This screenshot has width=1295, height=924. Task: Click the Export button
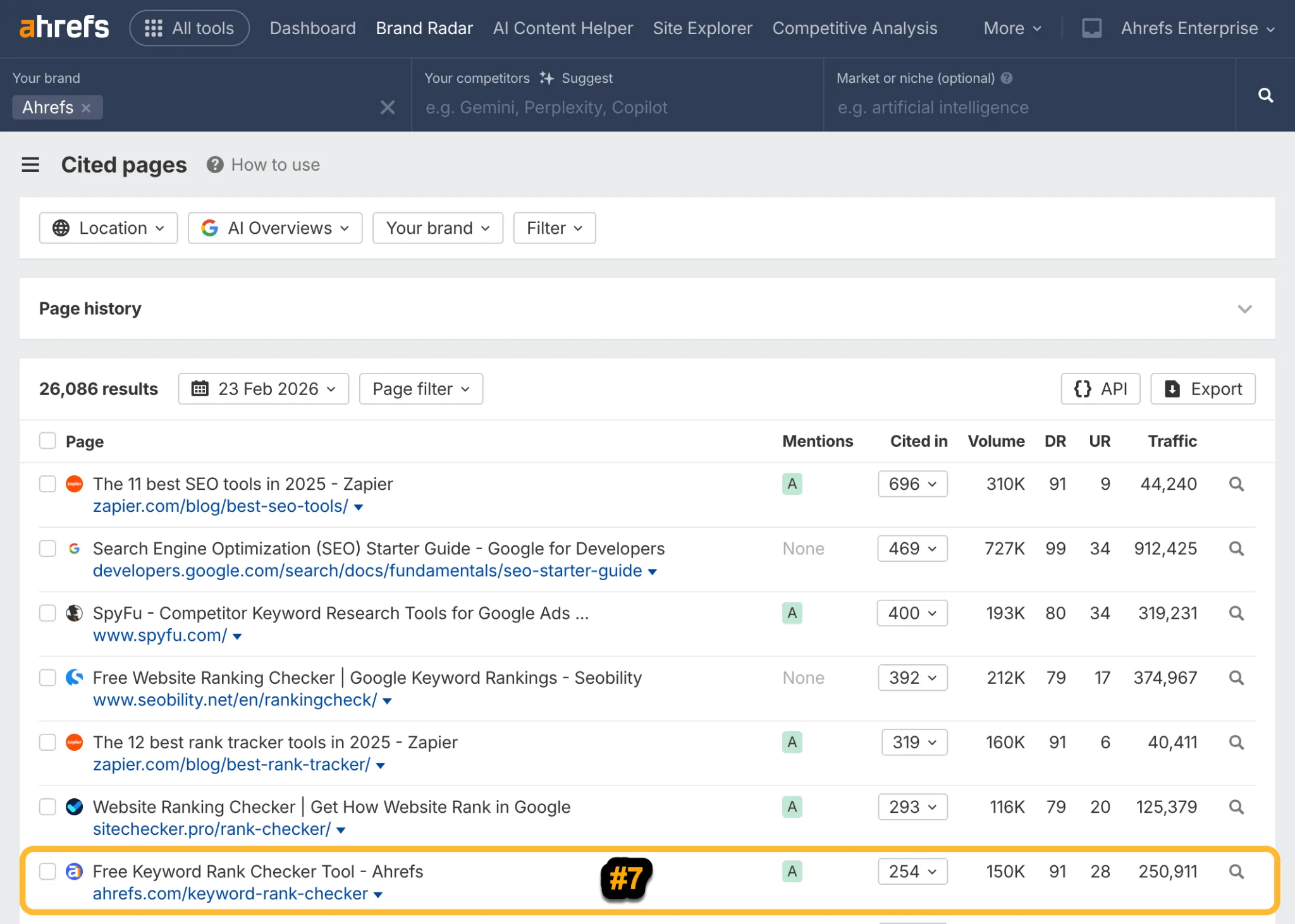pyautogui.click(x=1203, y=389)
